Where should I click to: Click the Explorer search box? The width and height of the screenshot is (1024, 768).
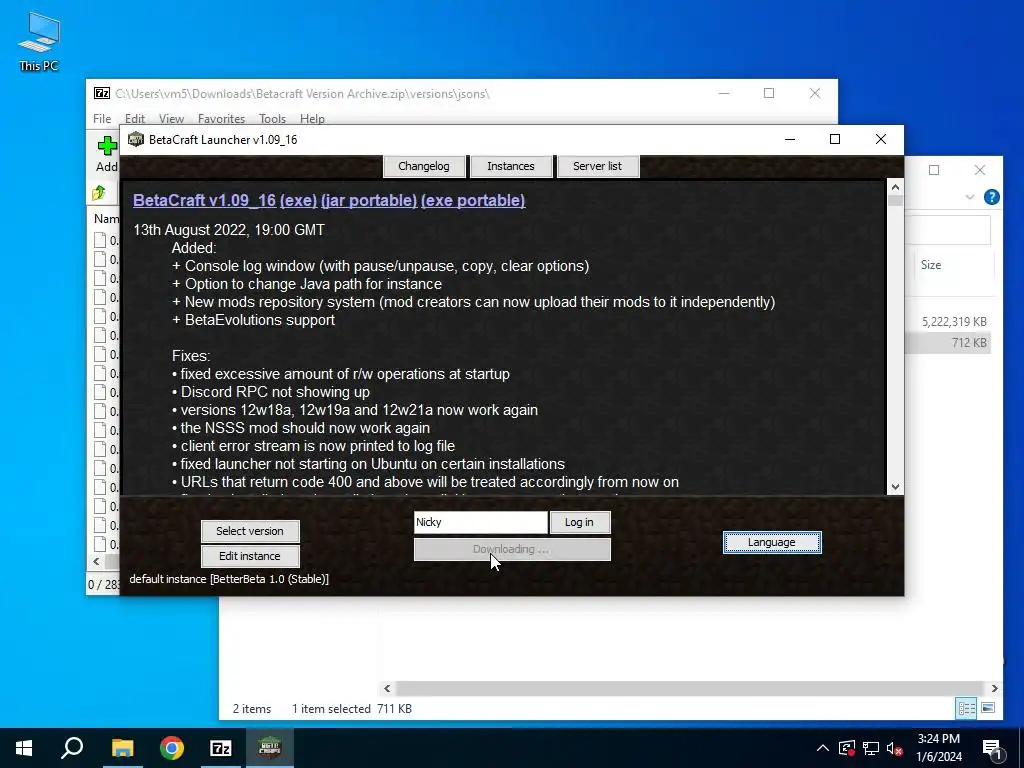click(948, 230)
